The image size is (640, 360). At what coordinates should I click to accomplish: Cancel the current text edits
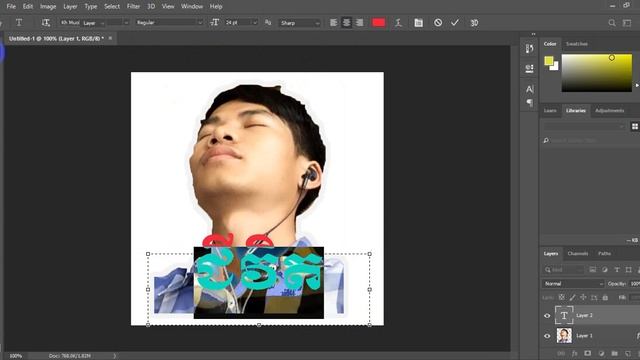[438, 23]
